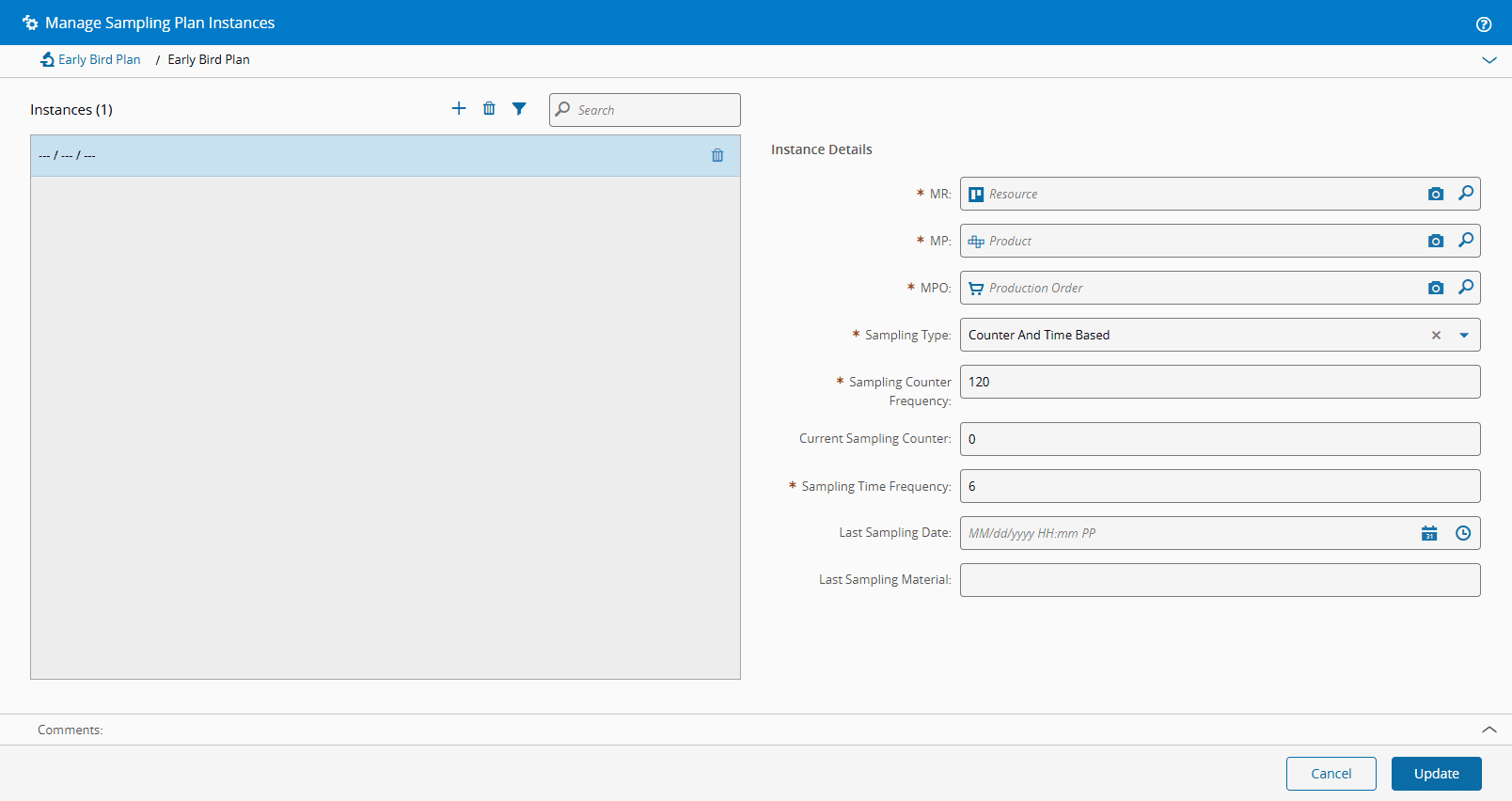Open clock time picker for Last Sampling Date
Screen dimensions: 1512x801
[x=1463, y=533]
